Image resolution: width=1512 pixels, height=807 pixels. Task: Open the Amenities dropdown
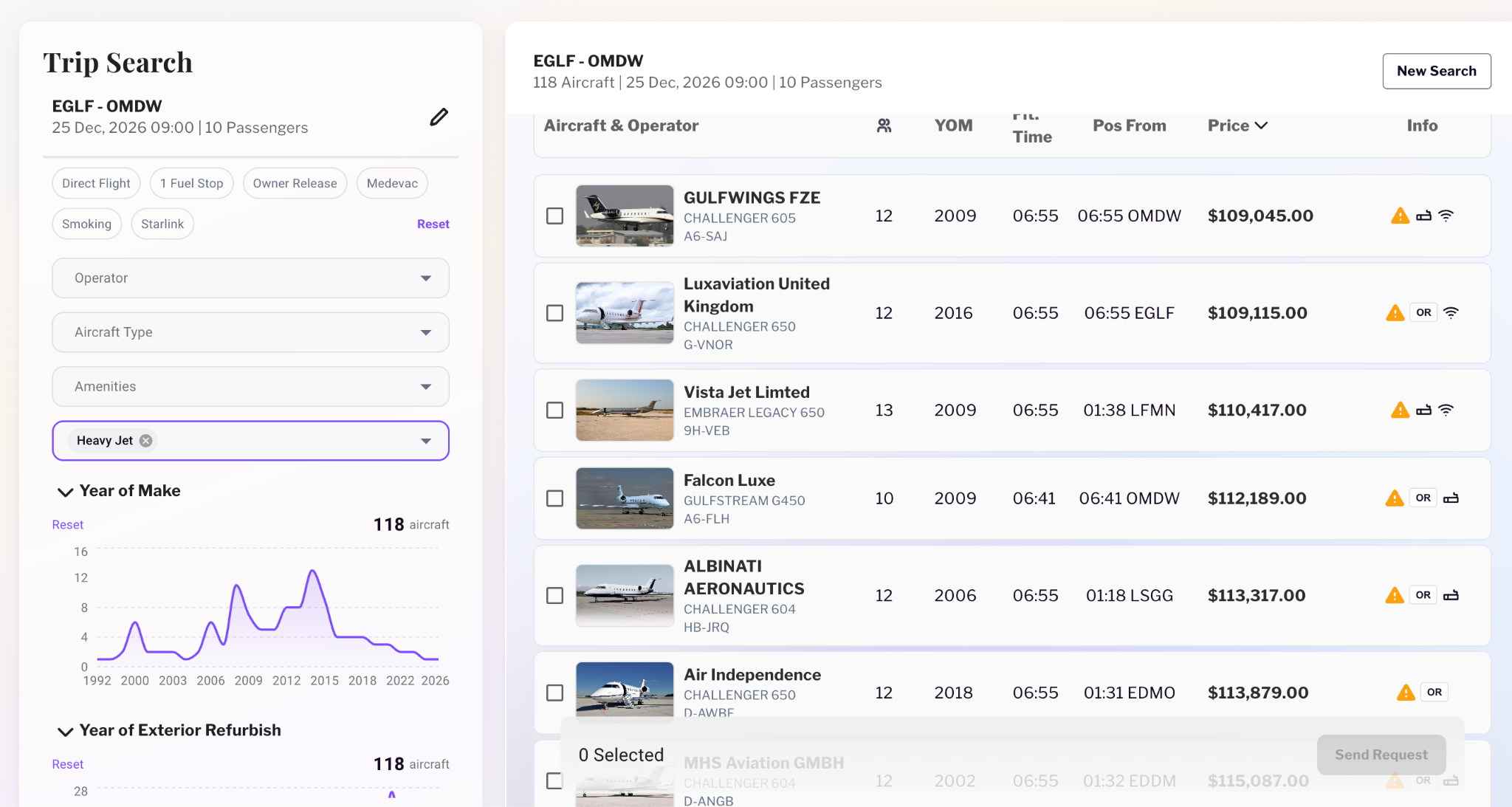pos(251,386)
